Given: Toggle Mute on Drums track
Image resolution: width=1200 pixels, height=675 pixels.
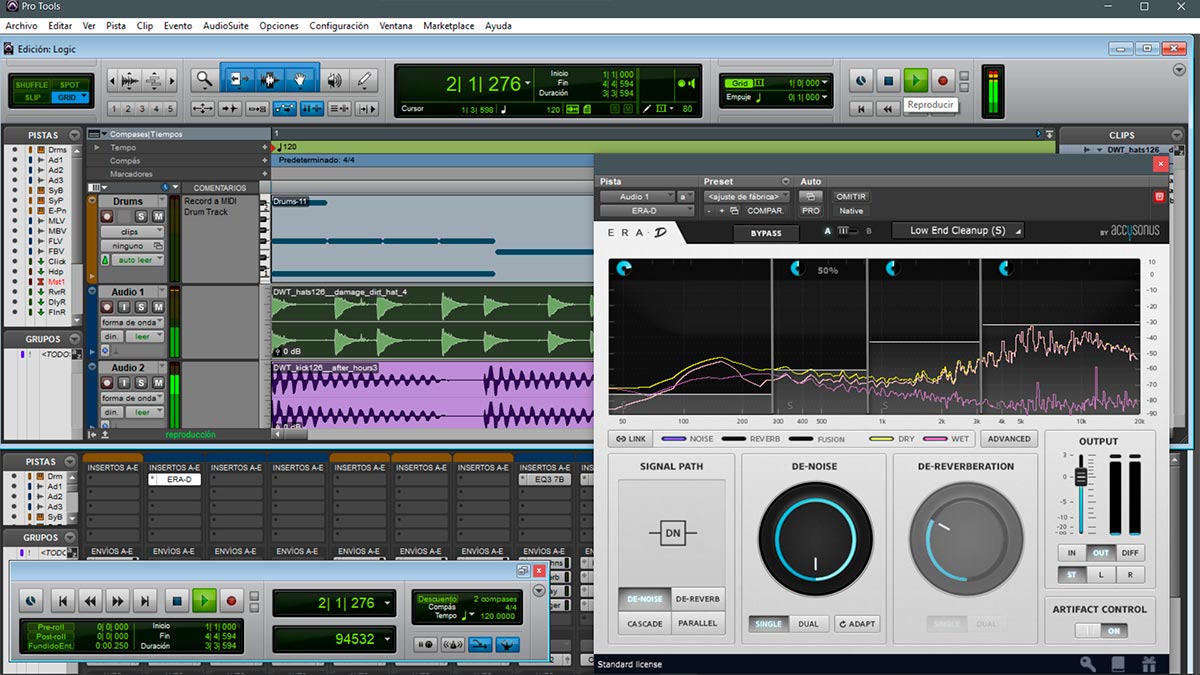Looking at the screenshot, I should (x=157, y=216).
